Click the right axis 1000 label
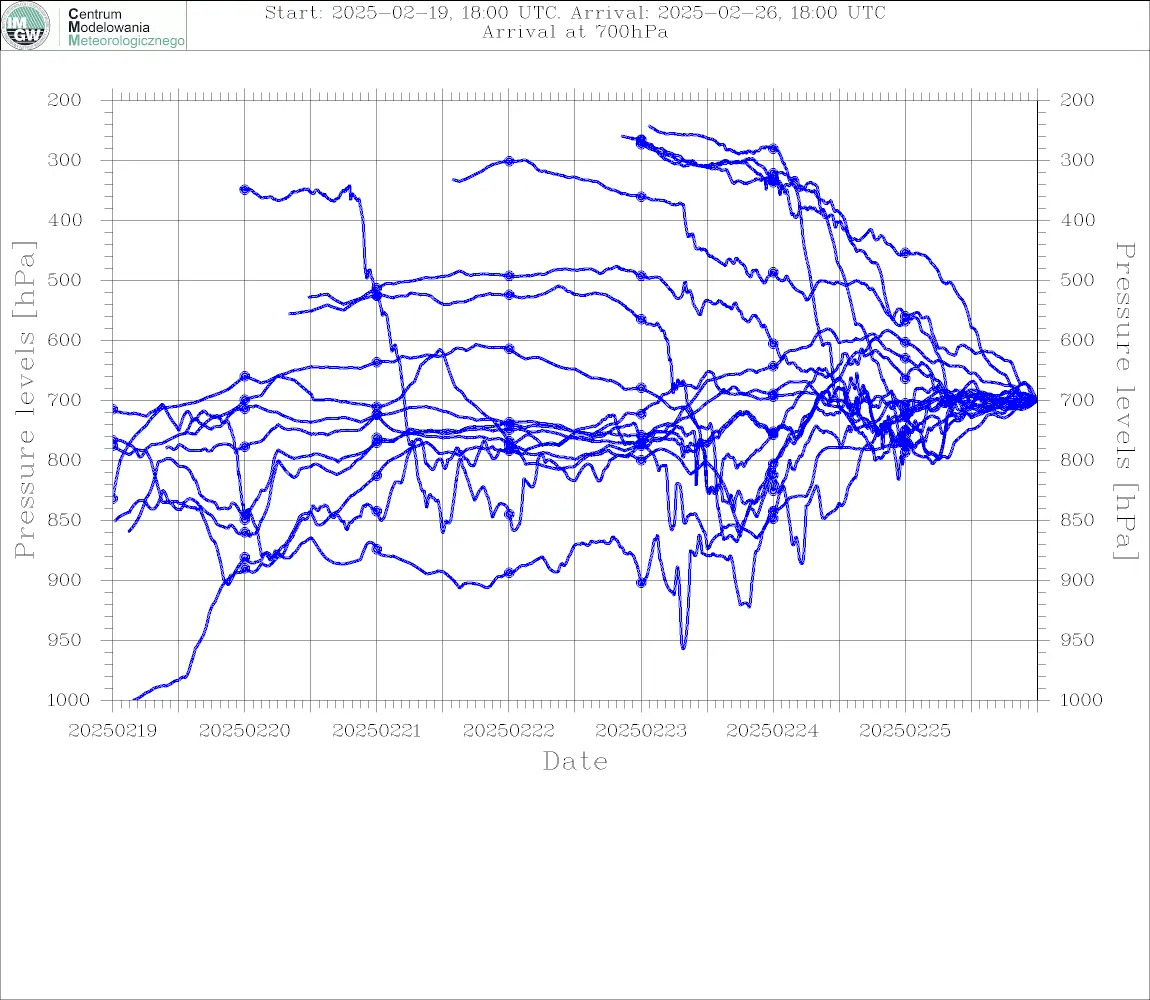Screen dimensions: 1150x1000 pyautogui.click(x=1081, y=700)
